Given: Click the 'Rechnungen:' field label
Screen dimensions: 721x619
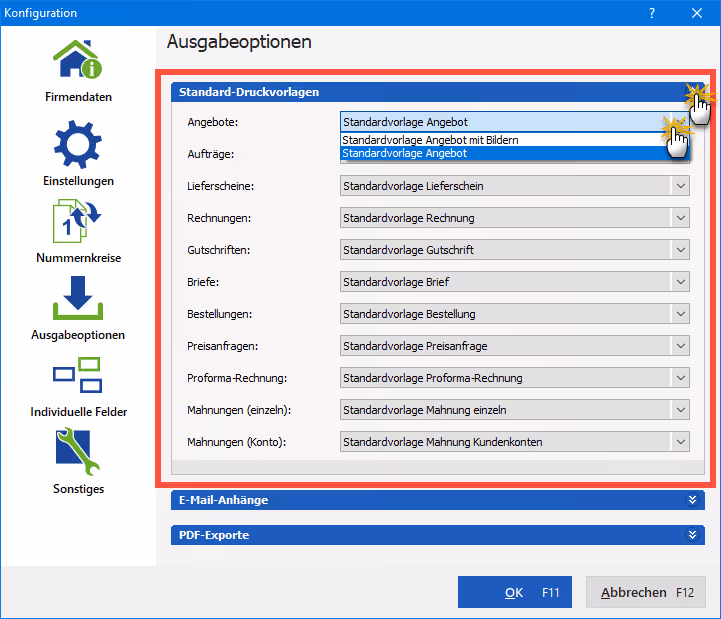Looking at the screenshot, I should click(219, 218).
